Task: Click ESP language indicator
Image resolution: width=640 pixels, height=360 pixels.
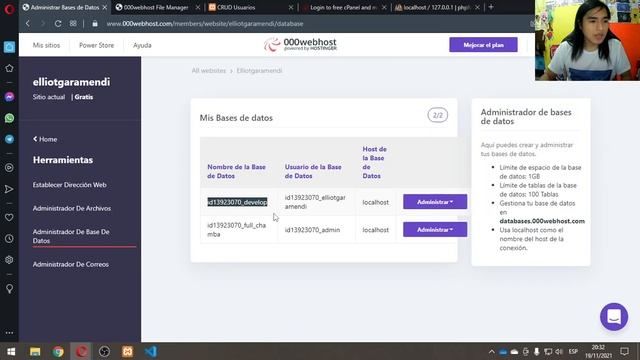Action: click(x=573, y=351)
